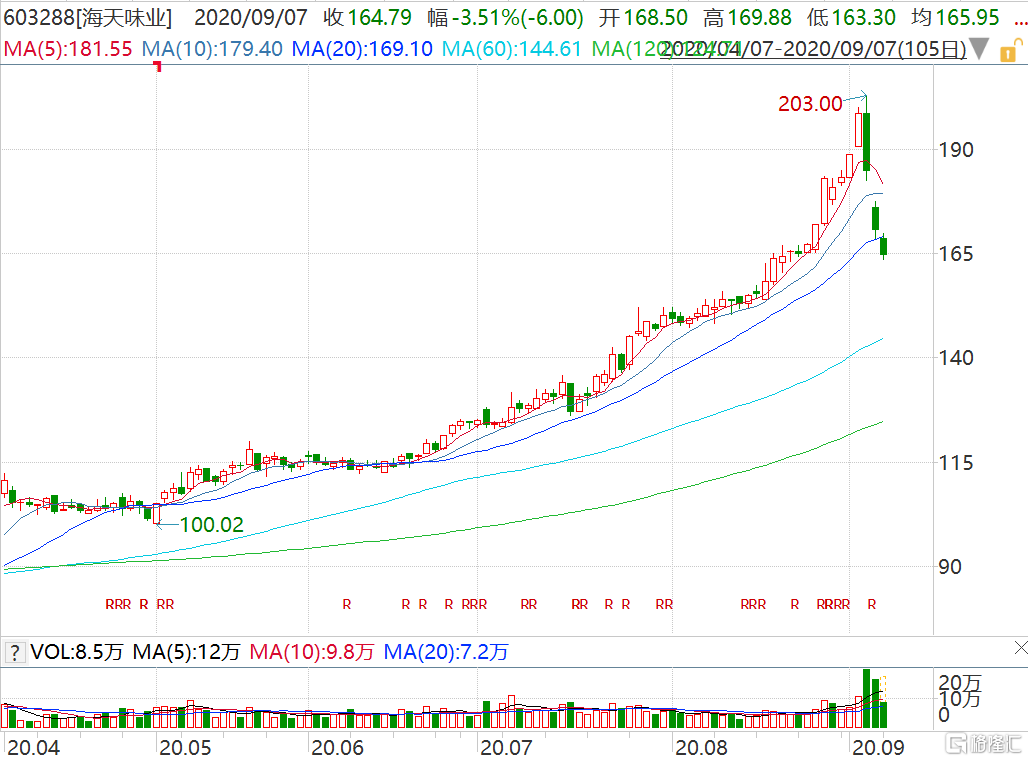Click the tallest green volume bar
This screenshot has height=762, width=1028.
pos(867,699)
